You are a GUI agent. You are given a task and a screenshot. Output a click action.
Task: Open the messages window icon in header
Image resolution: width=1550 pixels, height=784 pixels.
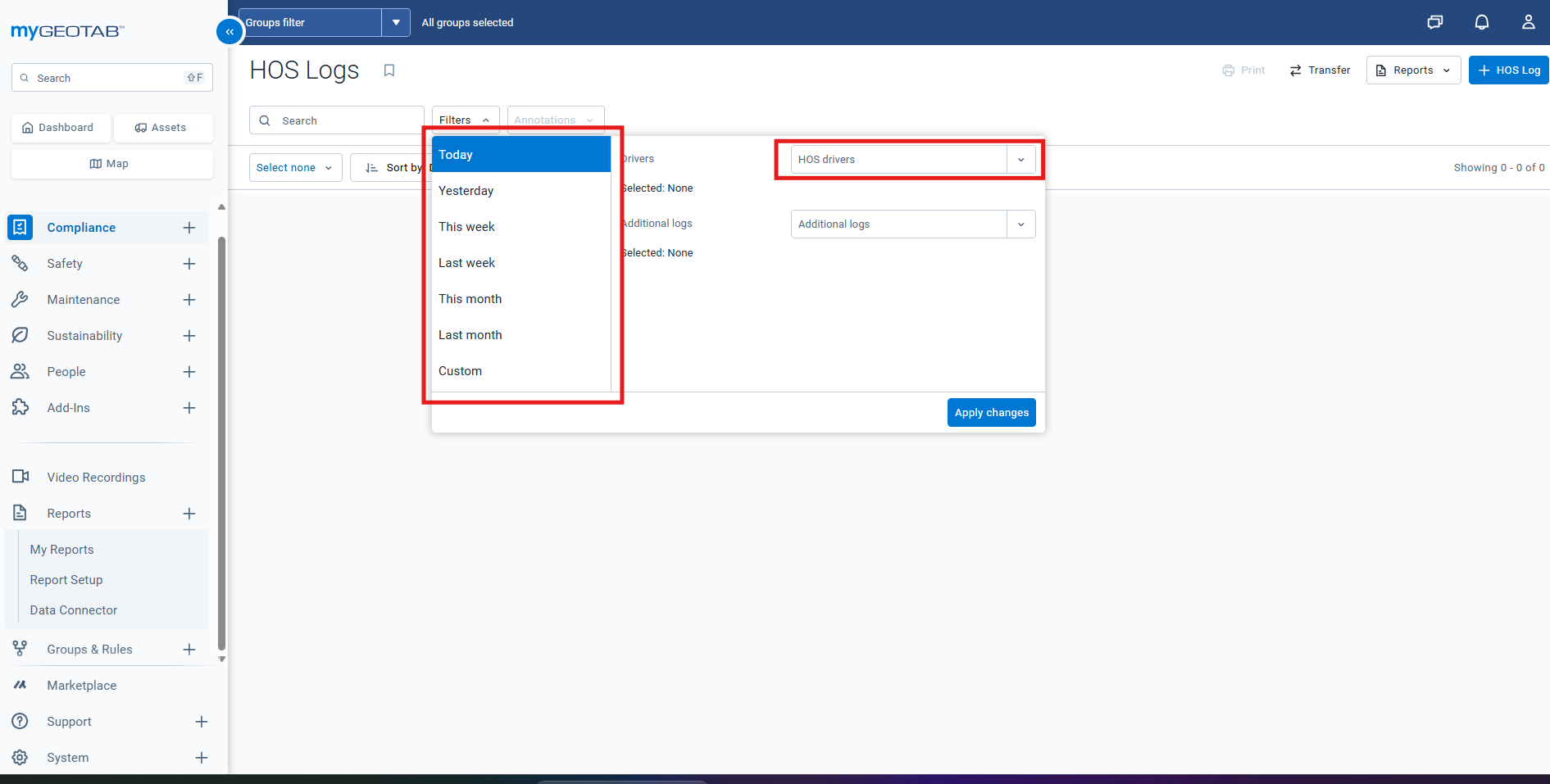(x=1435, y=22)
